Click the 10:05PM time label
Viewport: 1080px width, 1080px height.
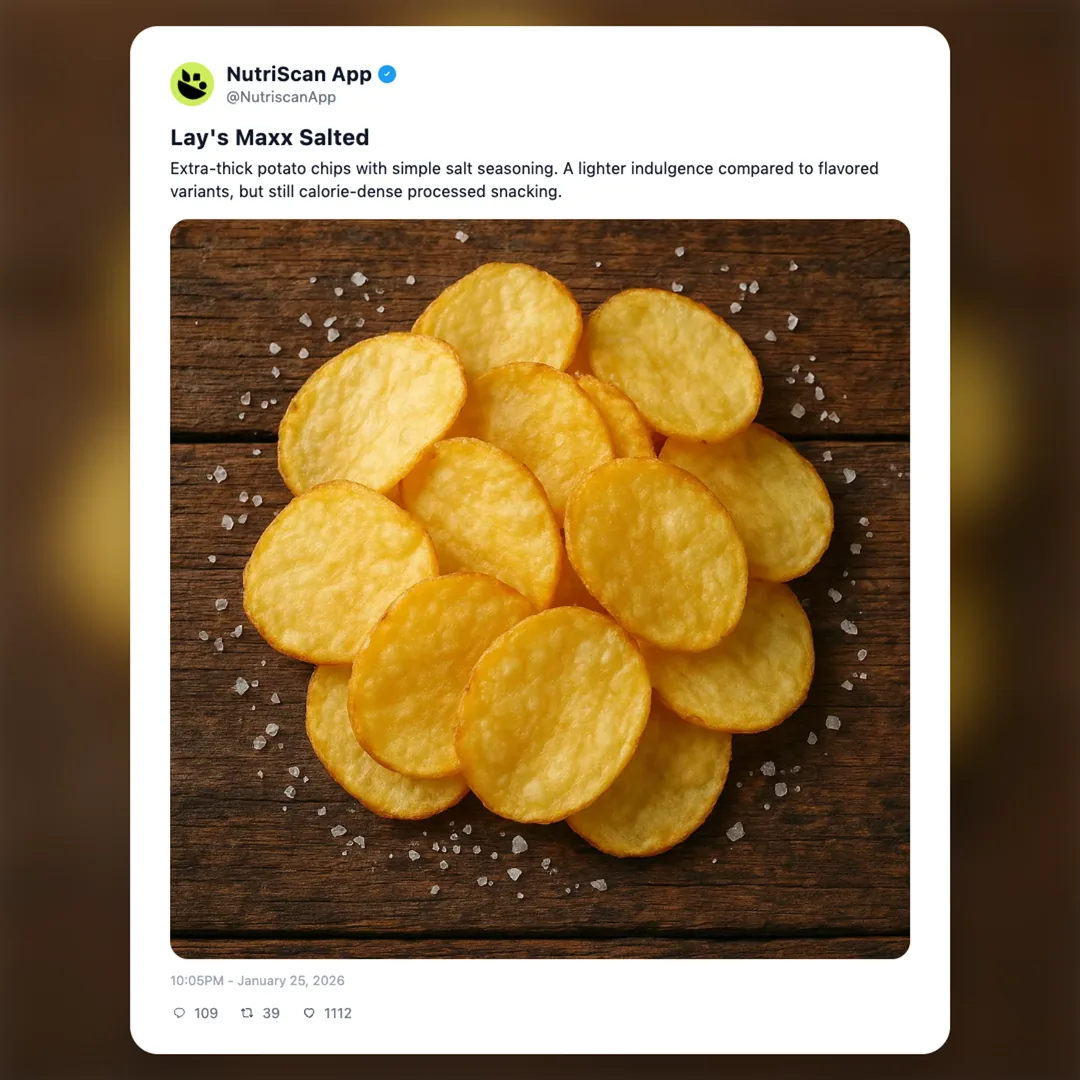(199, 980)
